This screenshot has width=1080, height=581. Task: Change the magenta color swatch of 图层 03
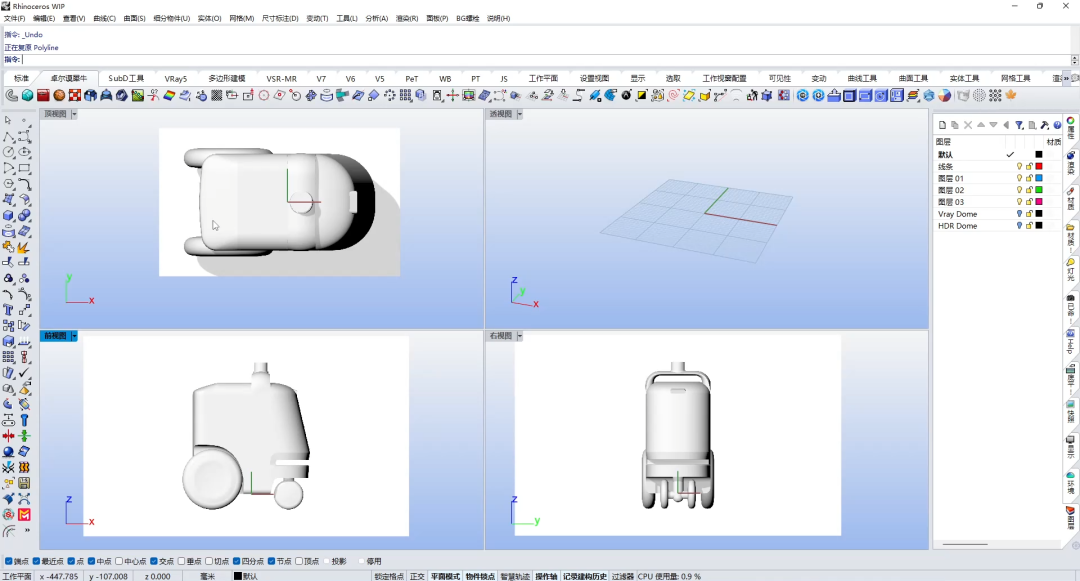tap(1039, 202)
